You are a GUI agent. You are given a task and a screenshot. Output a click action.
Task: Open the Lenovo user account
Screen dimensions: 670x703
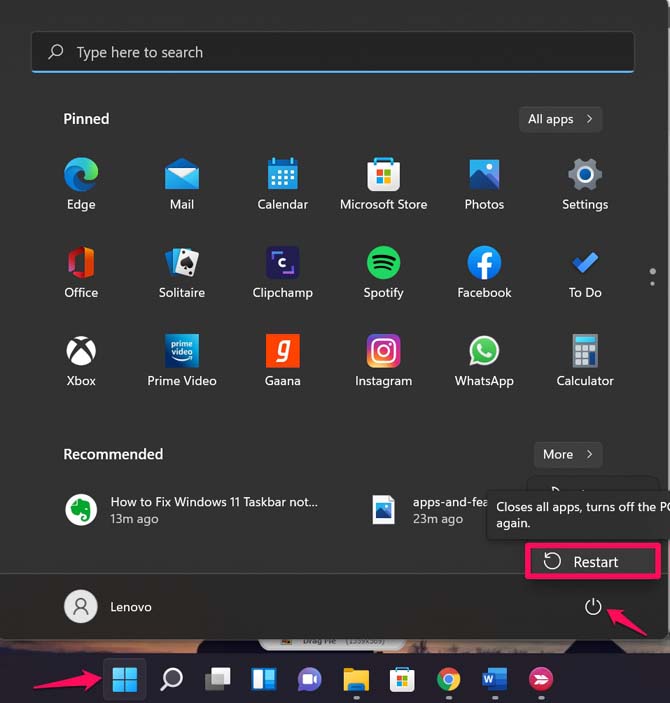[x=108, y=607]
